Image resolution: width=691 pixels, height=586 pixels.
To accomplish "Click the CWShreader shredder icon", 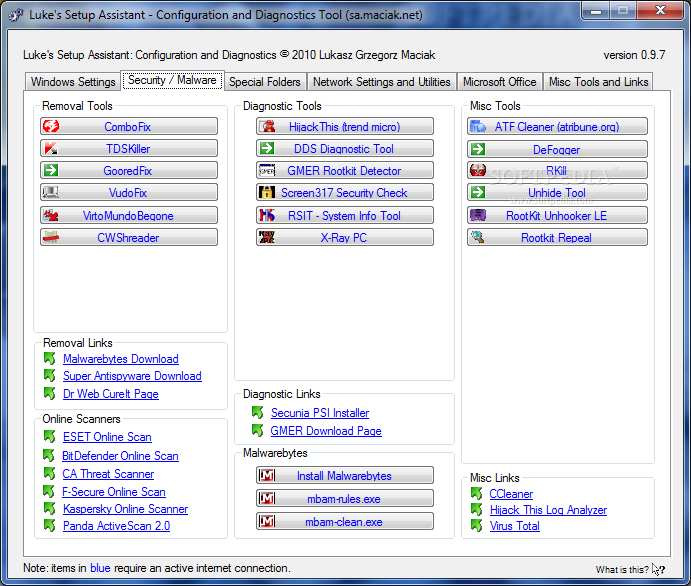I will (51, 237).
